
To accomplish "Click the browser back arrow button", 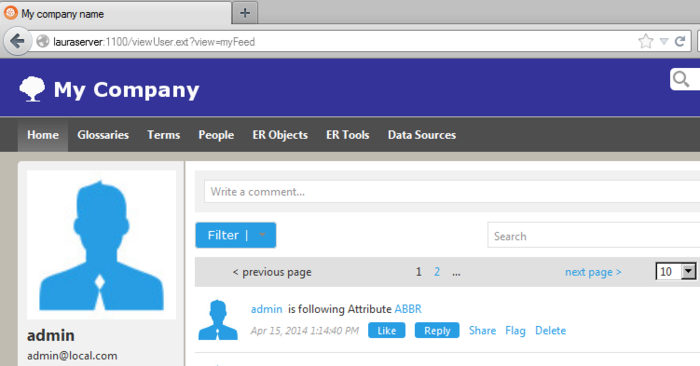I will (x=17, y=42).
